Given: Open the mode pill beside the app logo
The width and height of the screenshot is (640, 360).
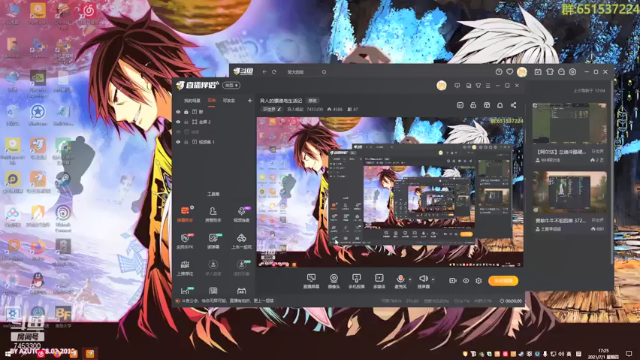Looking at the screenshot, I should 231,85.
